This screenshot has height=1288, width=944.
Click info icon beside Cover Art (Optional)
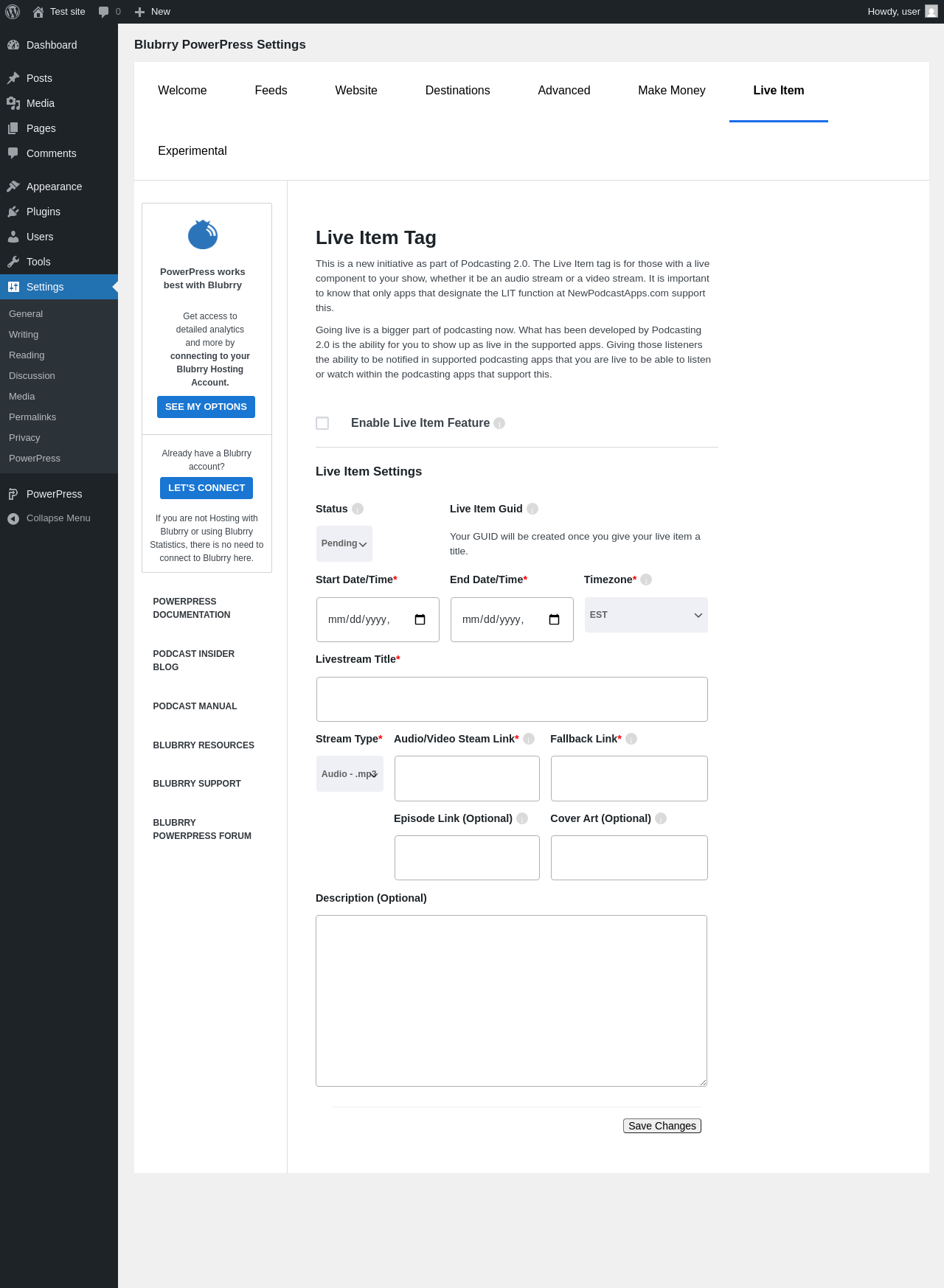661,818
